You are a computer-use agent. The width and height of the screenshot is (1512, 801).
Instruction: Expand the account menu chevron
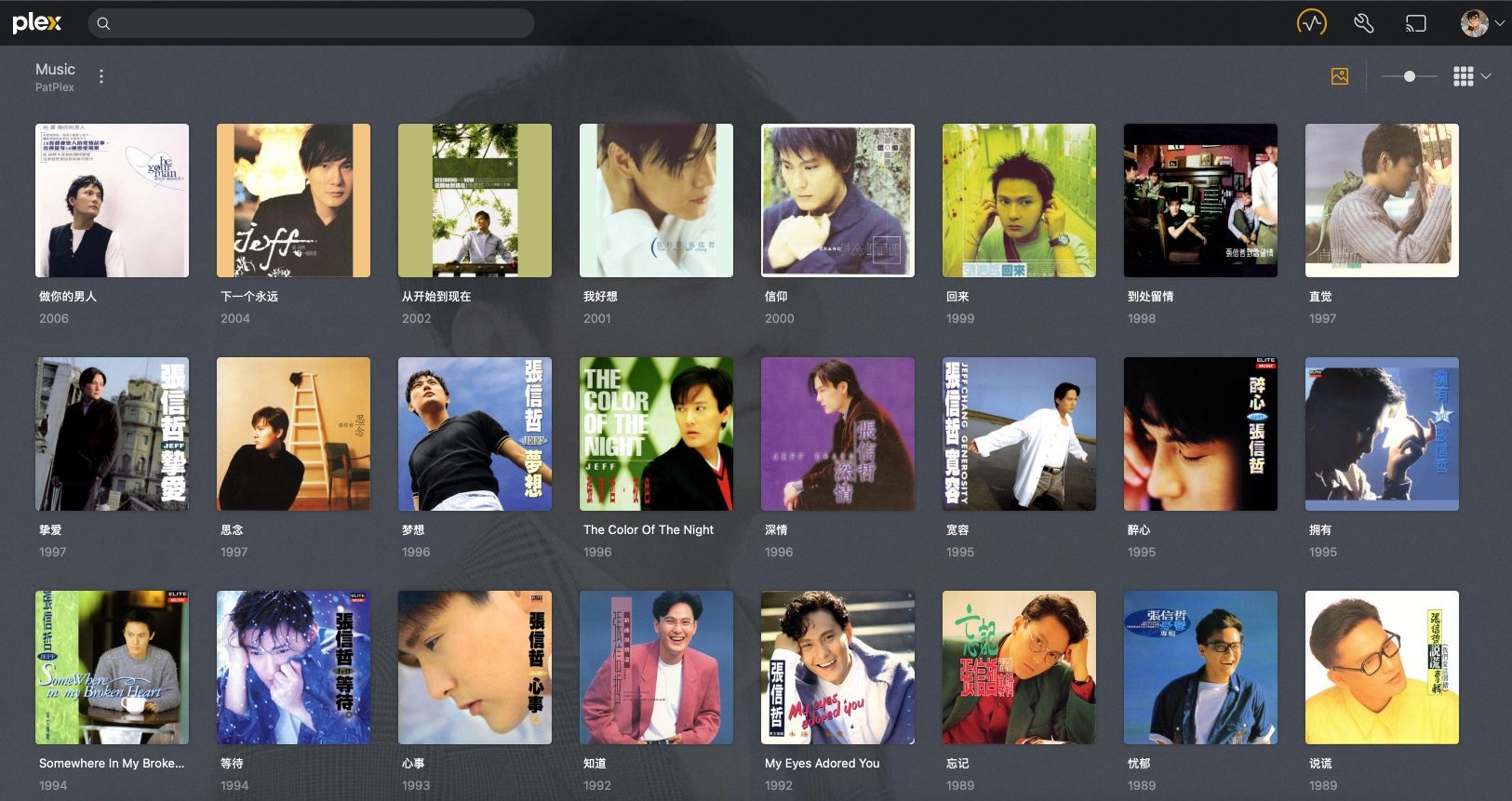click(x=1500, y=23)
